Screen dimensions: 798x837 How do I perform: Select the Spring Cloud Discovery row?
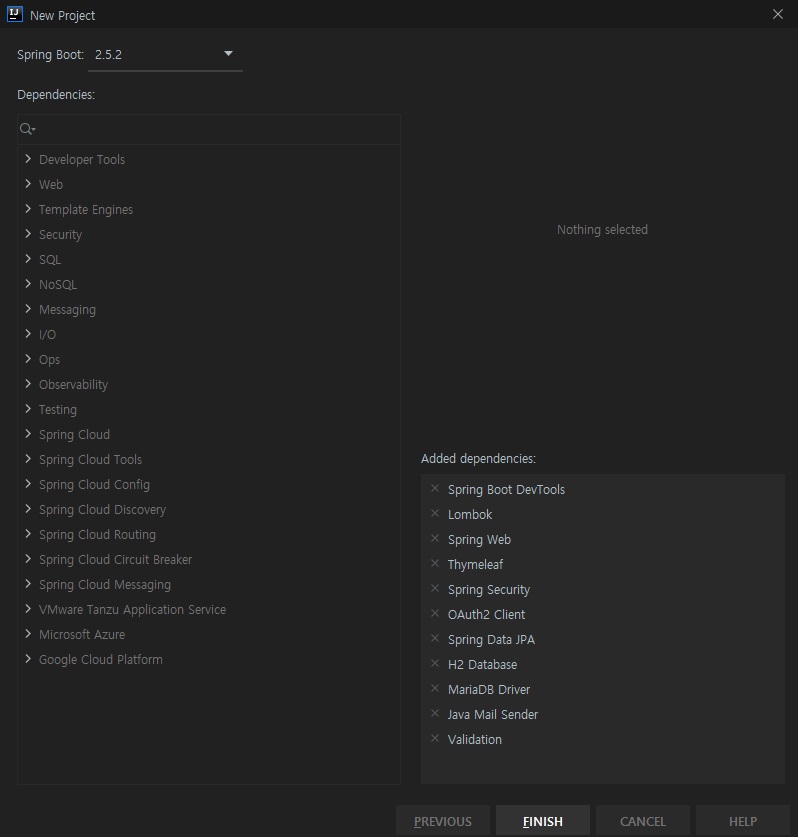209,510
